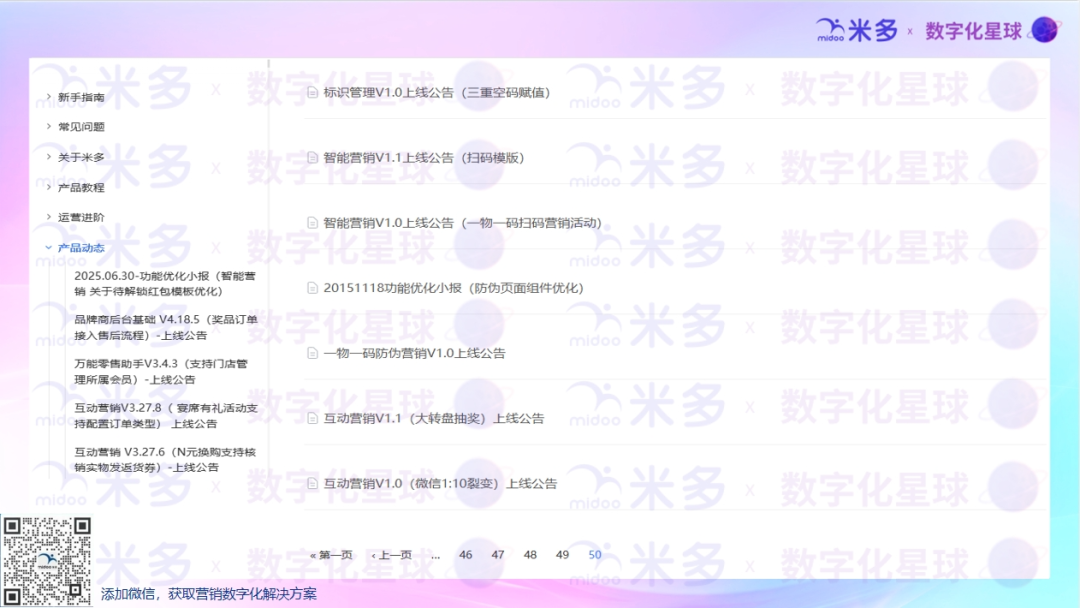Open 互动营销V1.0（微信1:10裂变）上线公告

click(440, 483)
